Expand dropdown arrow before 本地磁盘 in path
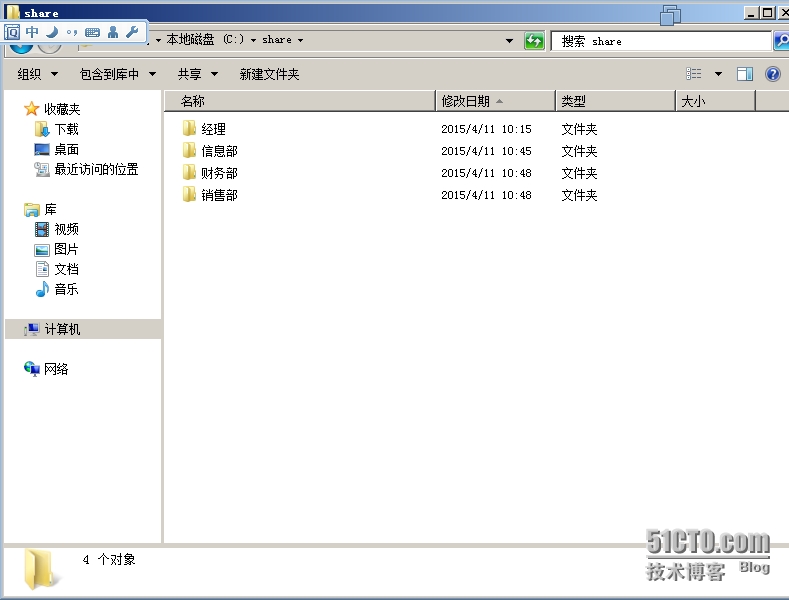Screen dimensions: 789x600 [158, 40]
